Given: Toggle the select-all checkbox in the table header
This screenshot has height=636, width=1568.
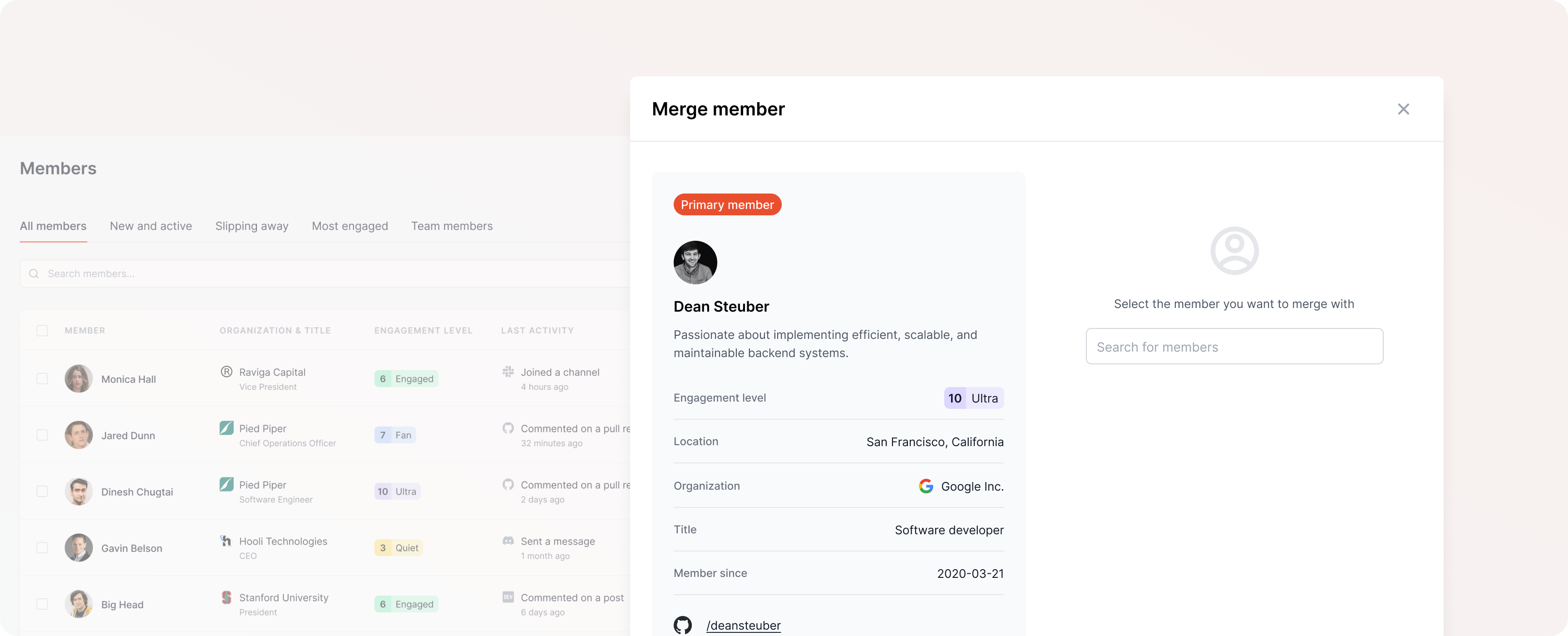Looking at the screenshot, I should click(x=42, y=330).
